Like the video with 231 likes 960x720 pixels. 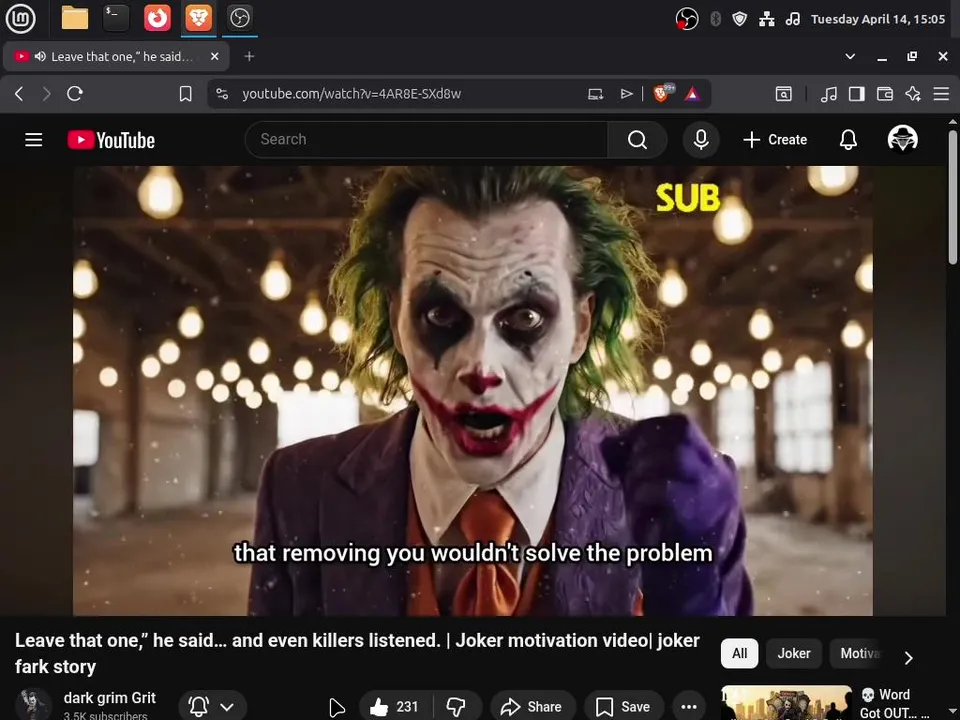click(x=396, y=707)
